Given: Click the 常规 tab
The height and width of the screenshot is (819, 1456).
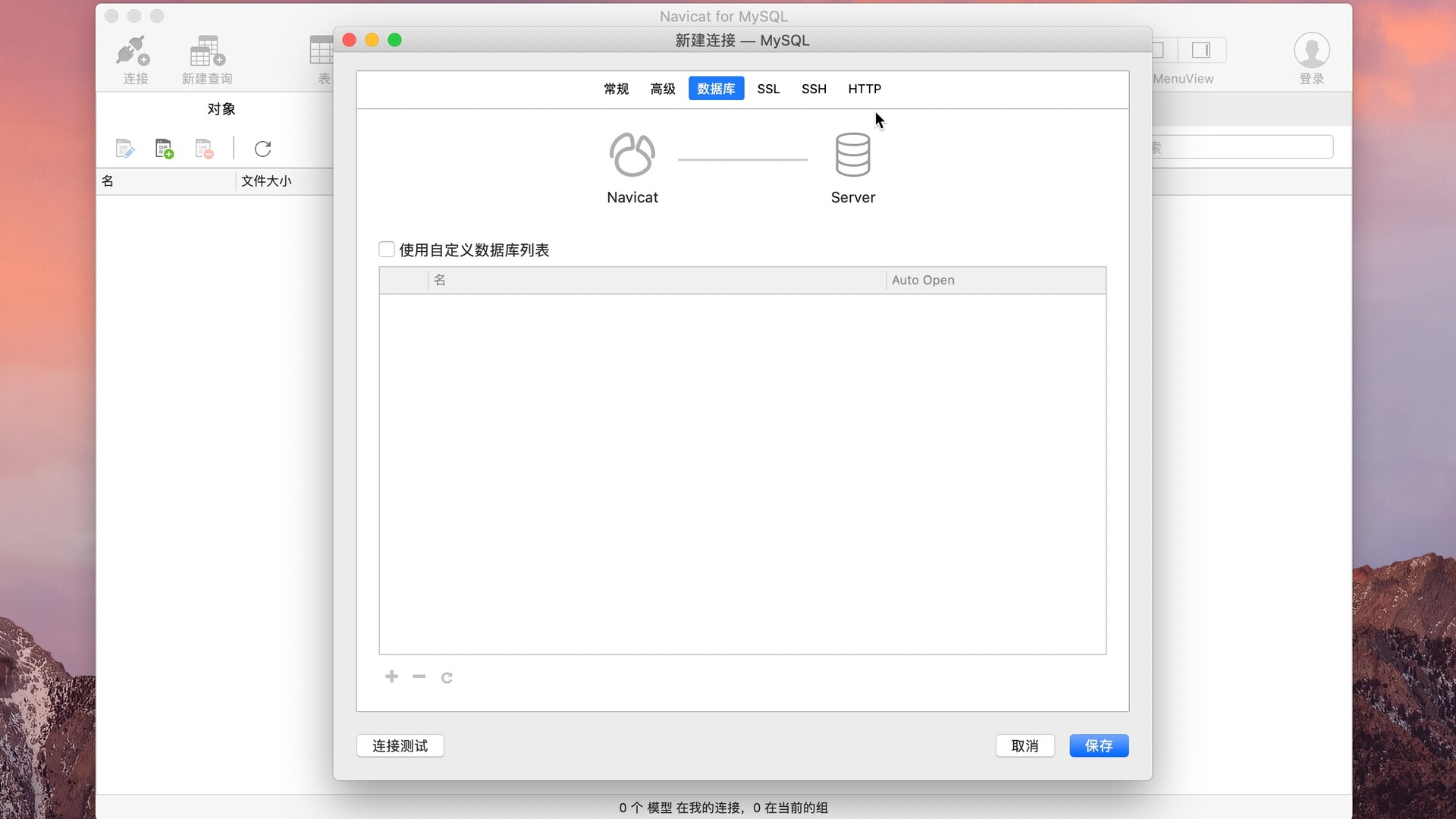Looking at the screenshot, I should 617,89.
